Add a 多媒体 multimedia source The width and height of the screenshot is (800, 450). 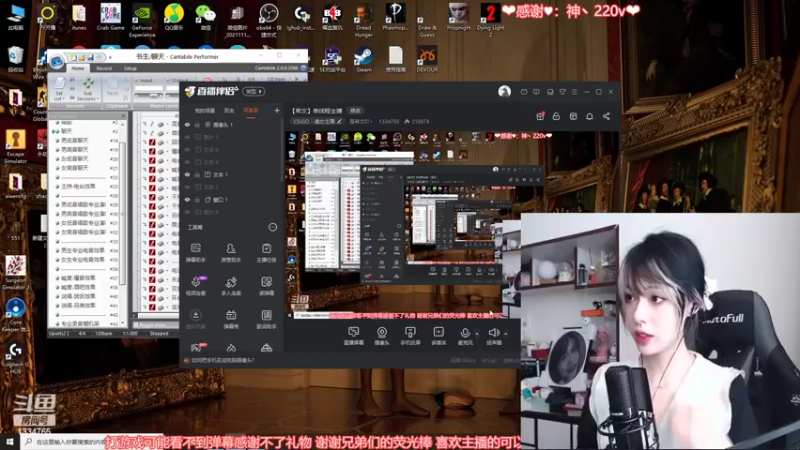point(438,336)
